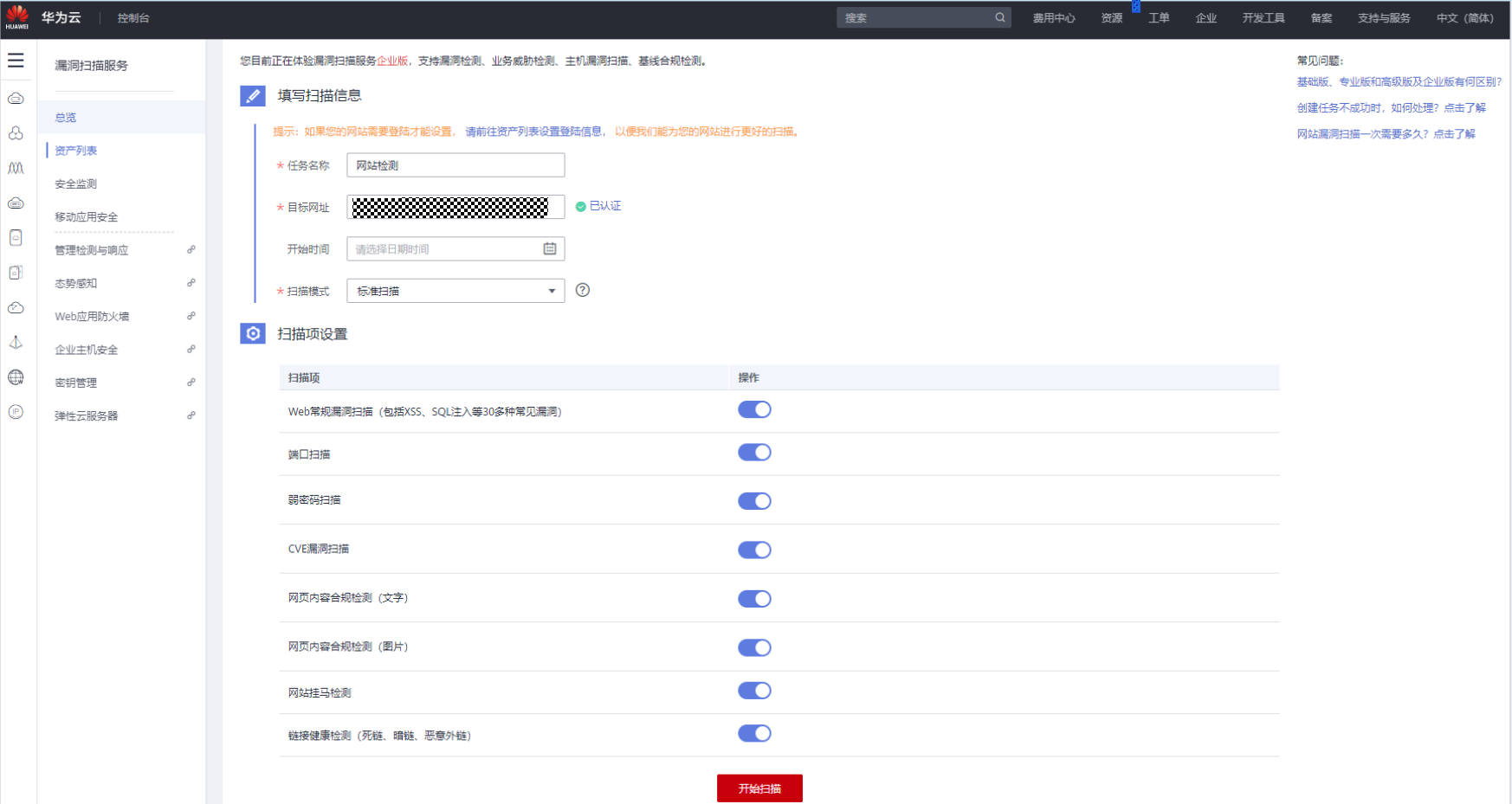Toggle the 端口扫描 switch
This screenshot has height=804, width=1512.
(x=754, y=453)
